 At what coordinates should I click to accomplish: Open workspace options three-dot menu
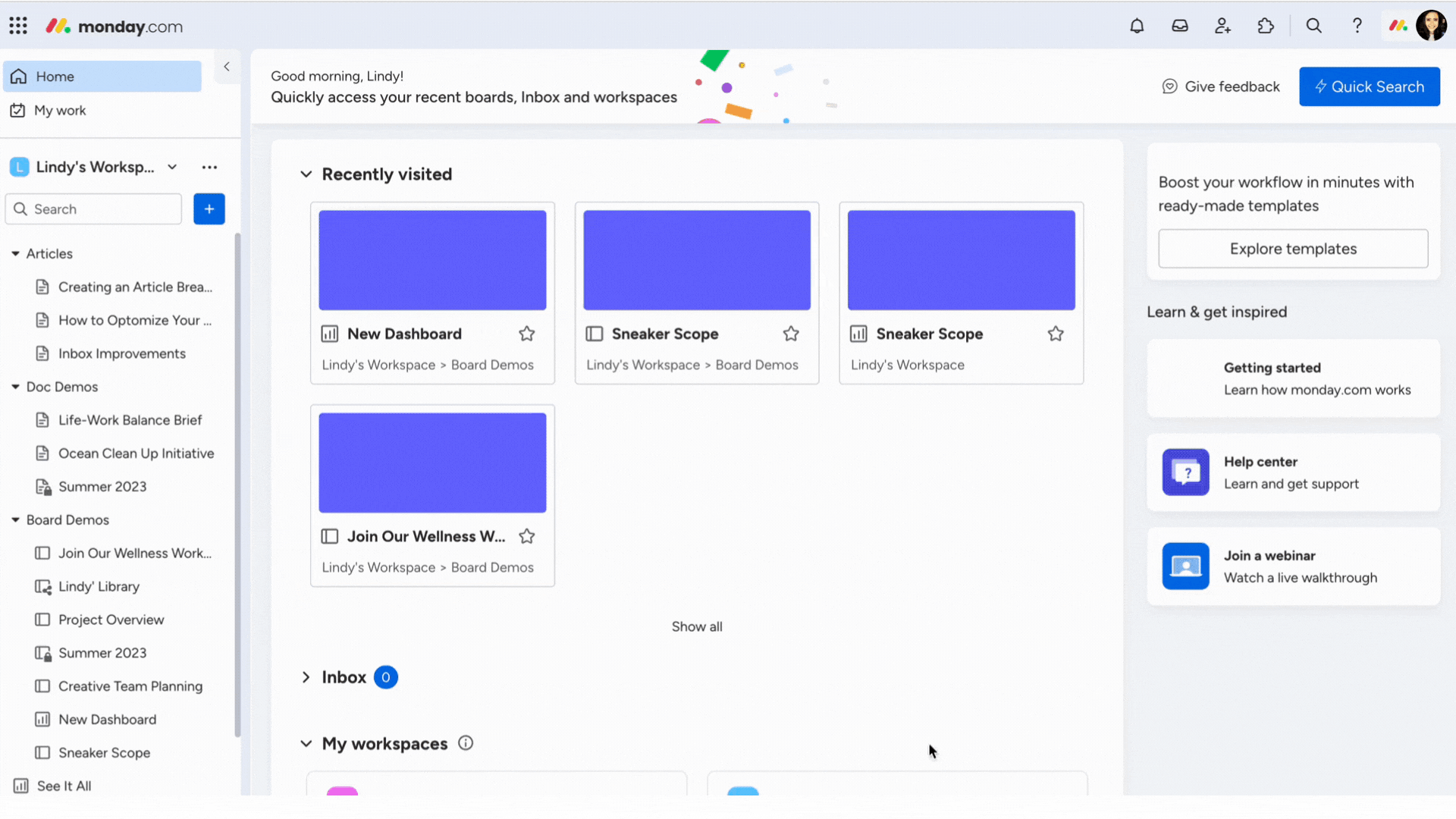[210, 167]
